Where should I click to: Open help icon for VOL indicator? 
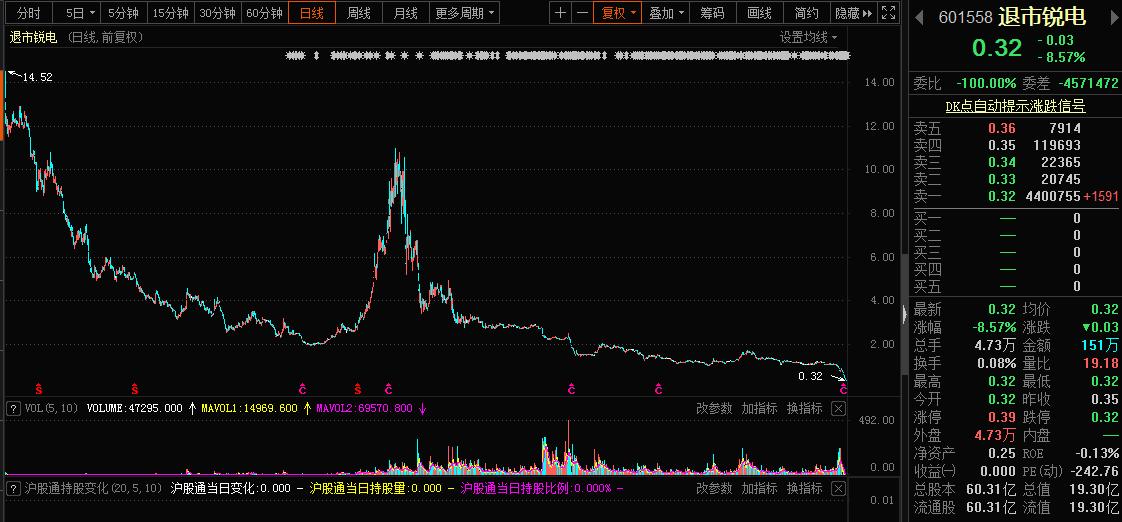(x=12, y=409)
